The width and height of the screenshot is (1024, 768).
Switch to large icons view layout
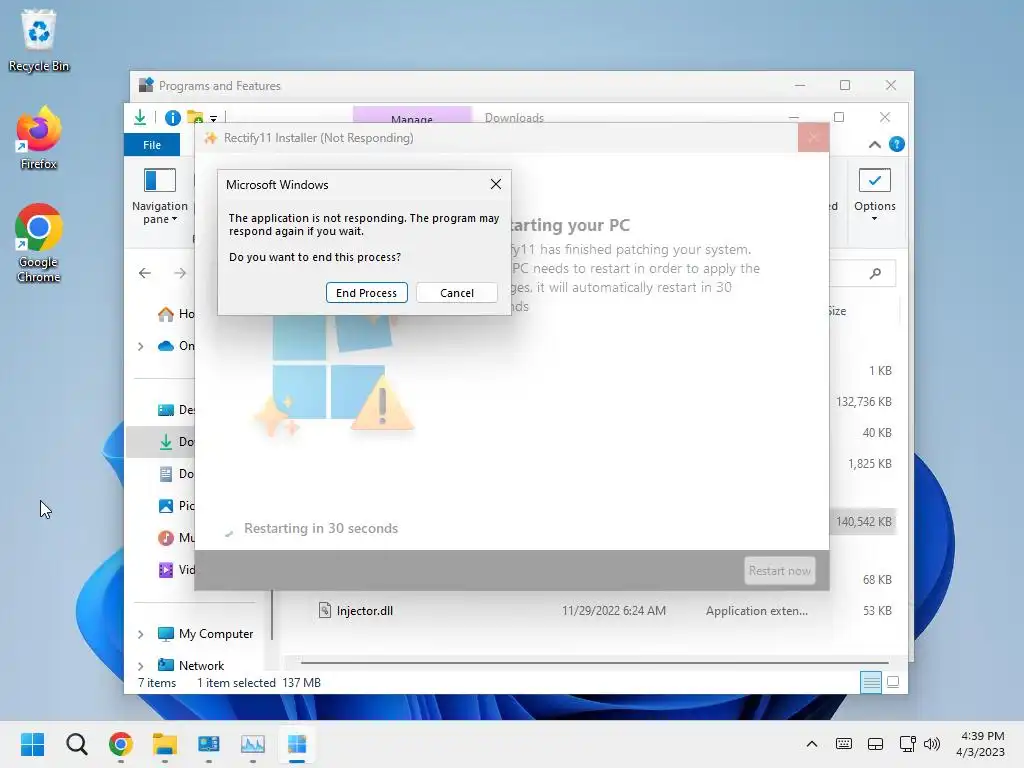[893, 682]
